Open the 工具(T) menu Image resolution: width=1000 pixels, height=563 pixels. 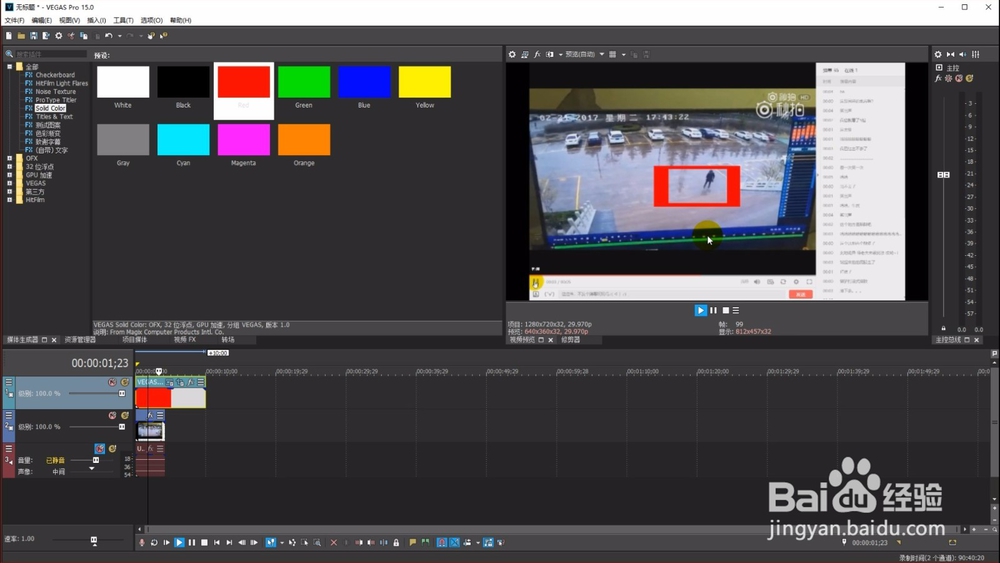124,20
